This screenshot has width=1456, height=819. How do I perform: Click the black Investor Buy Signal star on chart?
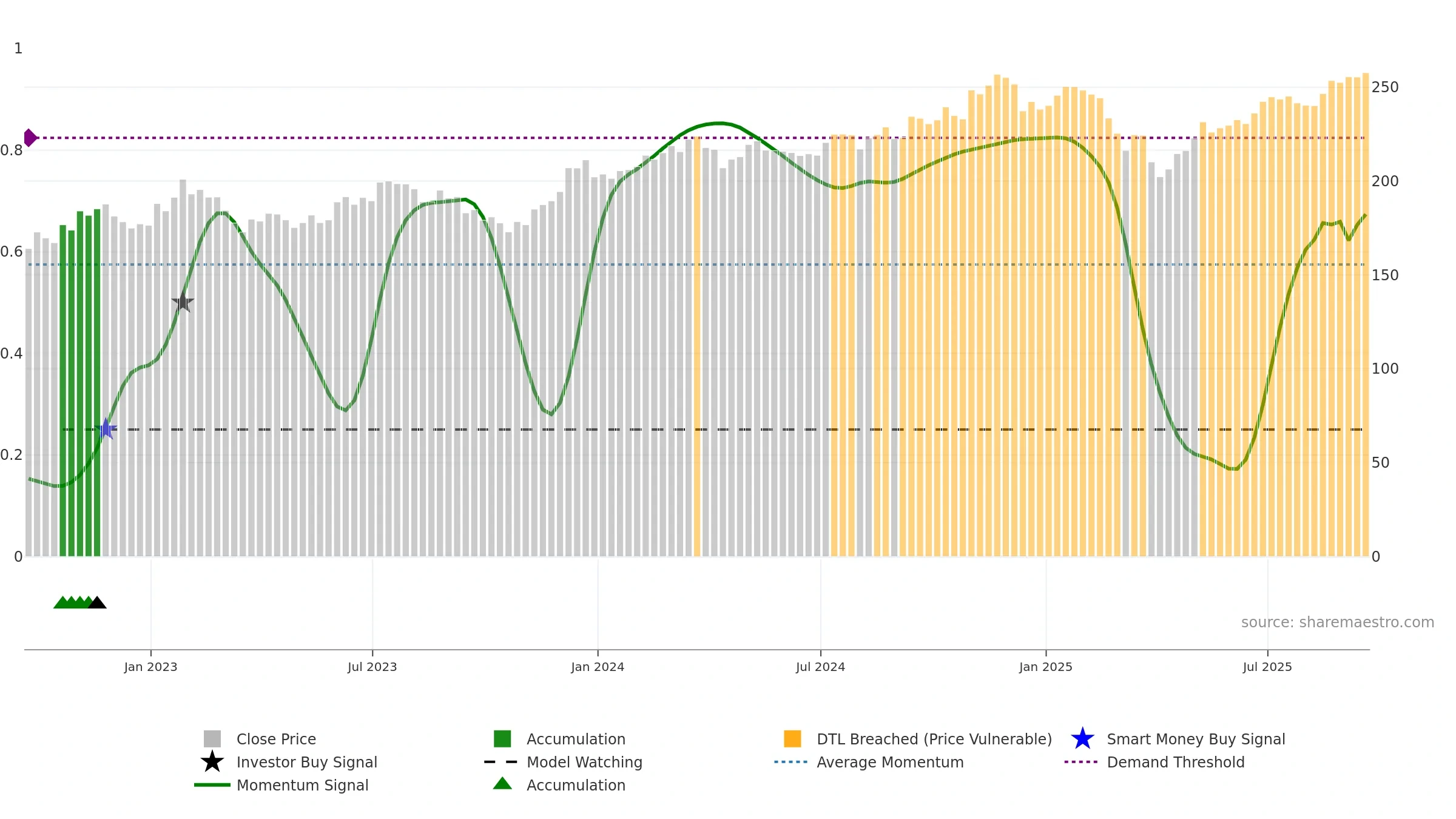pyautogui.click(x=183, y=302)
